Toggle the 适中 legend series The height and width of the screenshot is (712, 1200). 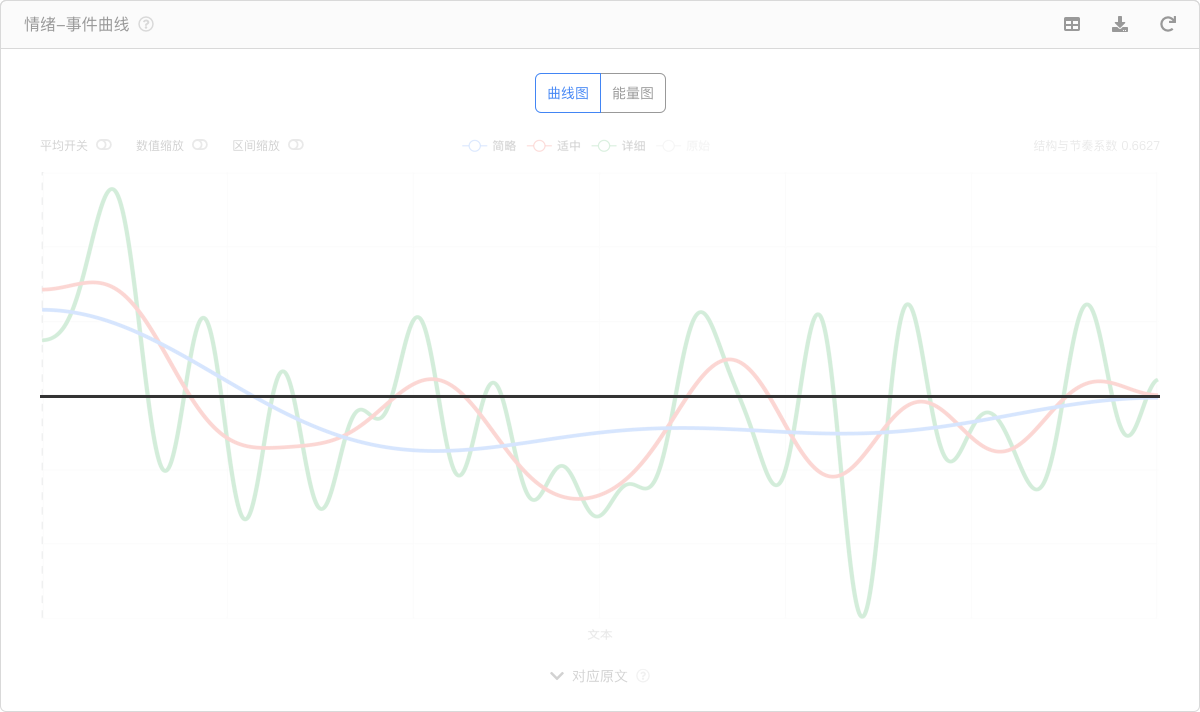click(554, 146)
